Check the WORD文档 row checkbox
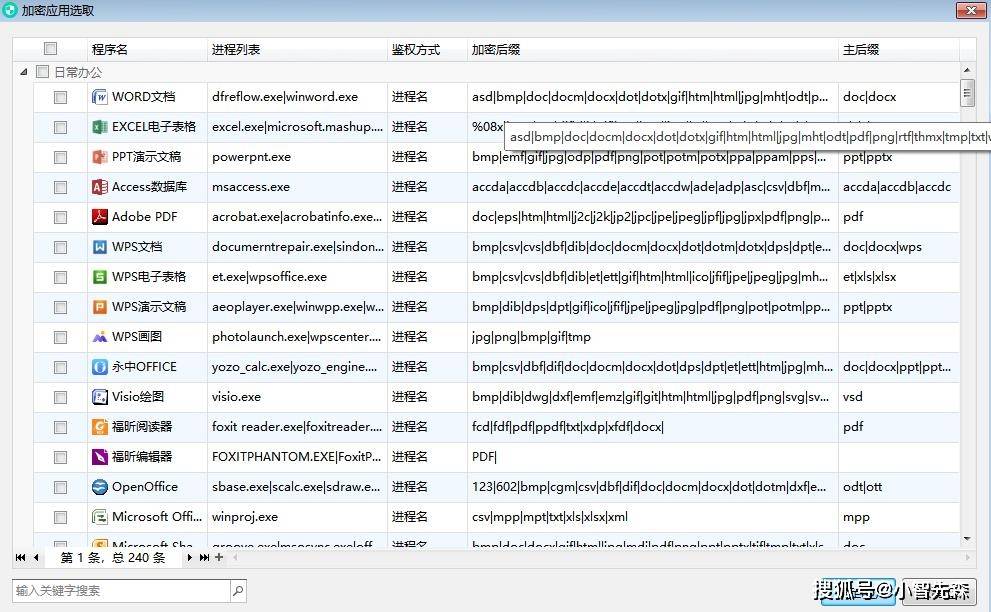The image size is (991, 612). pos(61,97)
